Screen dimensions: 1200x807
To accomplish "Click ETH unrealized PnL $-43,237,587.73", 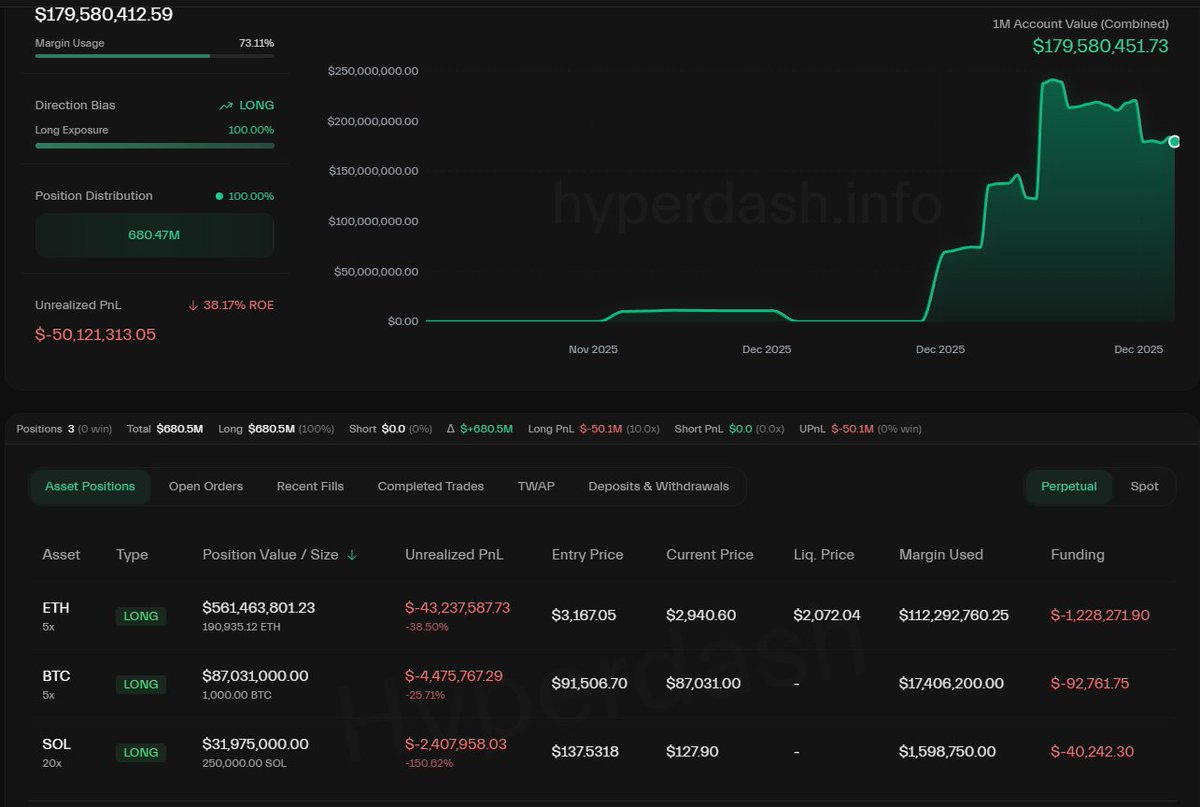I will [x=457, y=608].
